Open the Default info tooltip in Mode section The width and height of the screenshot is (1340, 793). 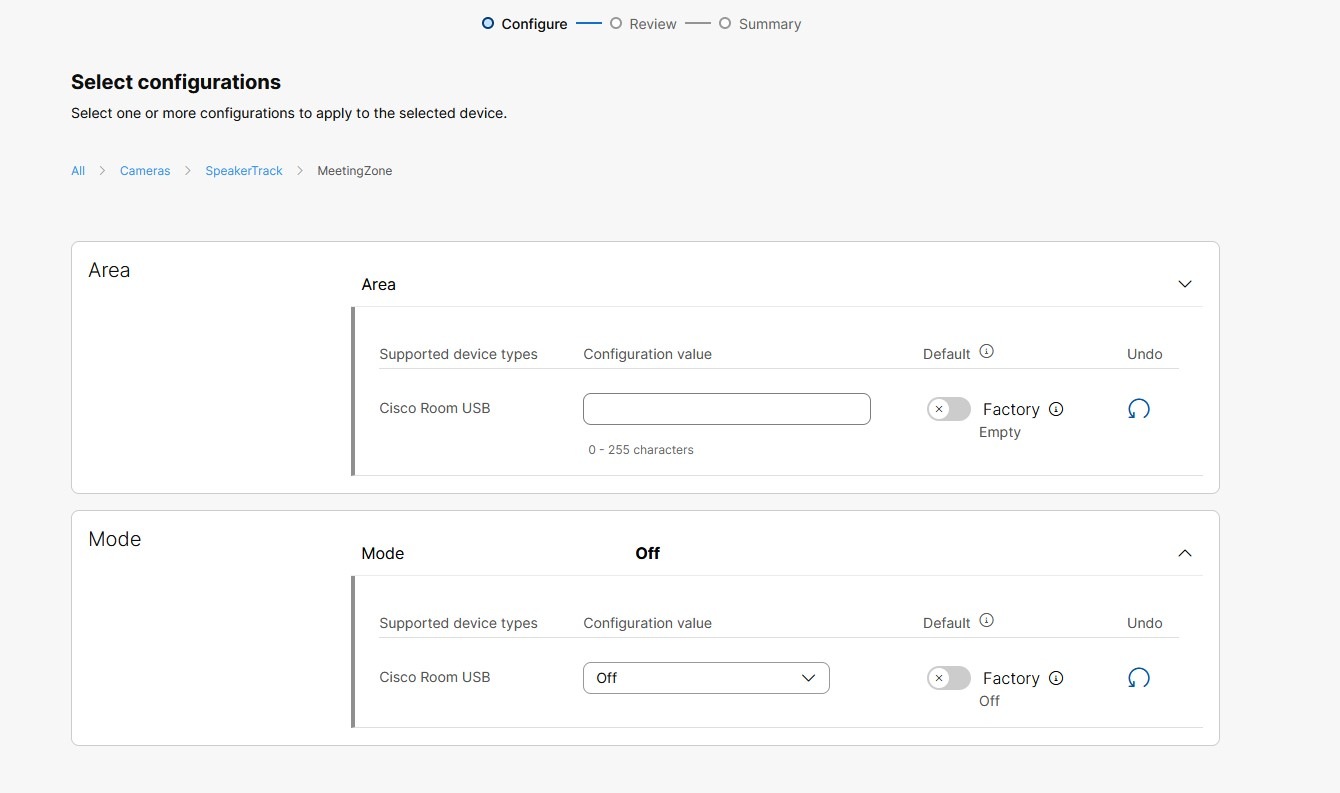986,619
